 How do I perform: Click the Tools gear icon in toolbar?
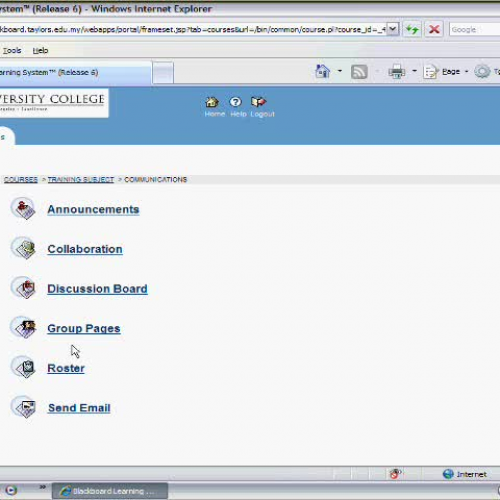[x=482, y=71]
